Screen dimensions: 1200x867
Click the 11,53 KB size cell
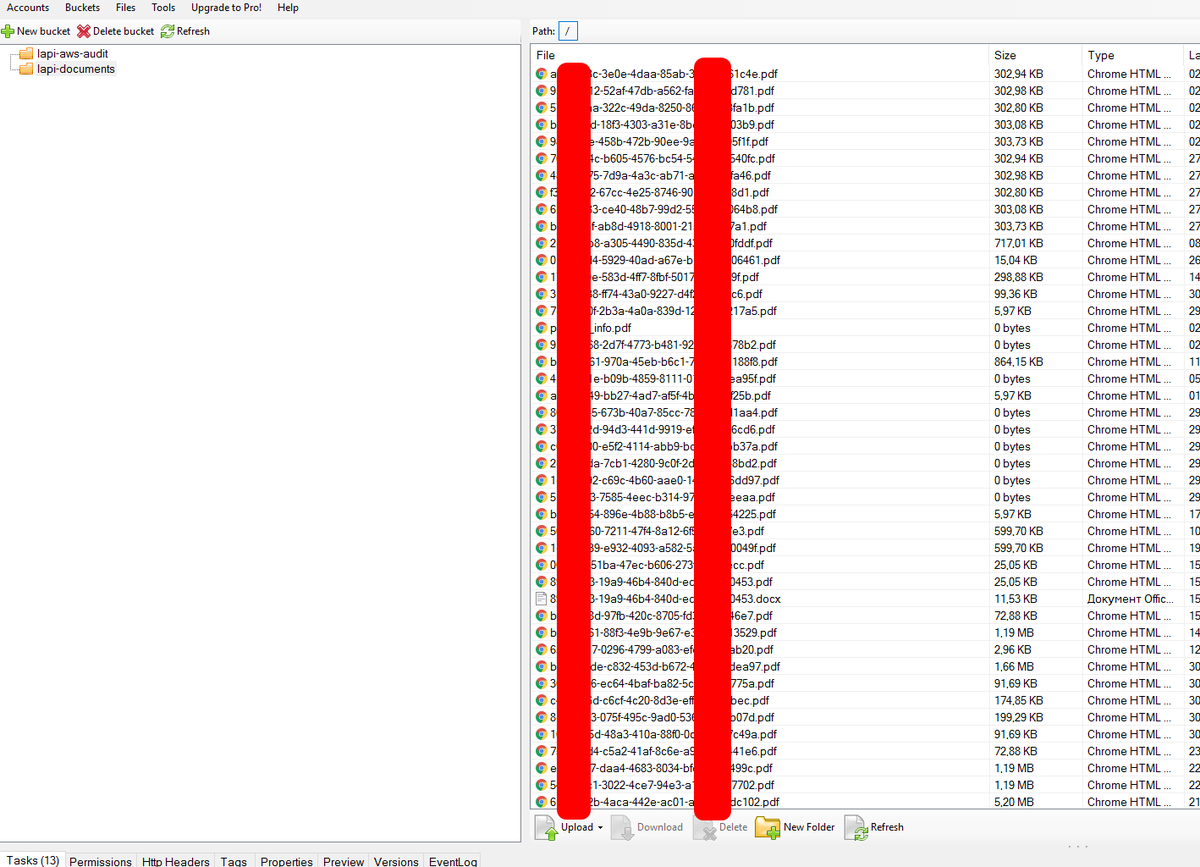pos(1016,599)
